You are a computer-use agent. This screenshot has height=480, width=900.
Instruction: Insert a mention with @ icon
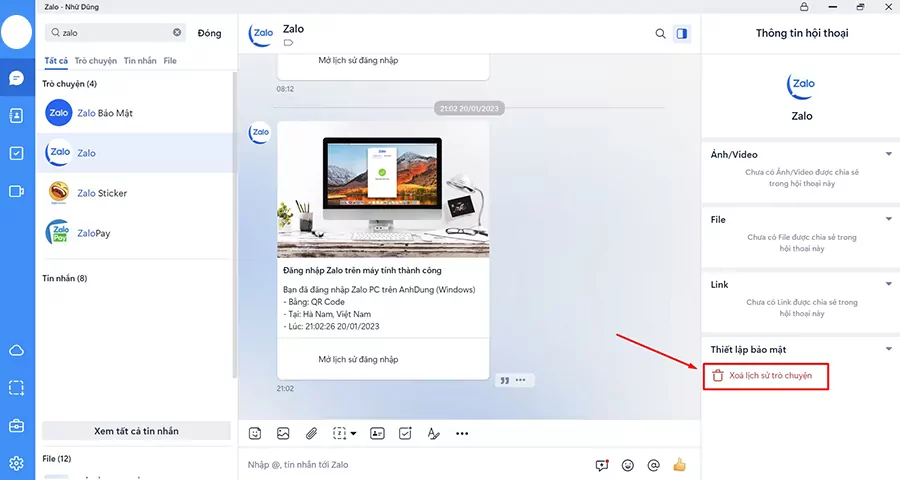pos(653,465)
